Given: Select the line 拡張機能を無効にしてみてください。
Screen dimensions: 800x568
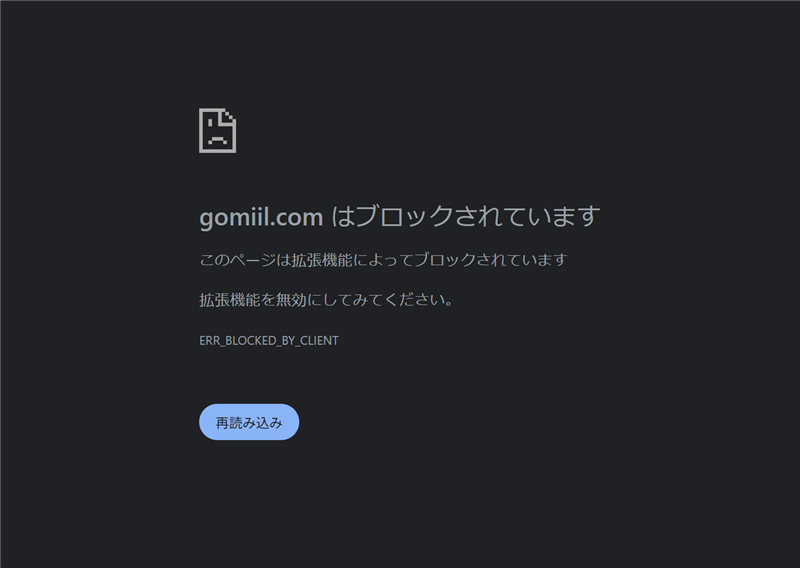Looking at the screenshot, I should coord(327,300).
